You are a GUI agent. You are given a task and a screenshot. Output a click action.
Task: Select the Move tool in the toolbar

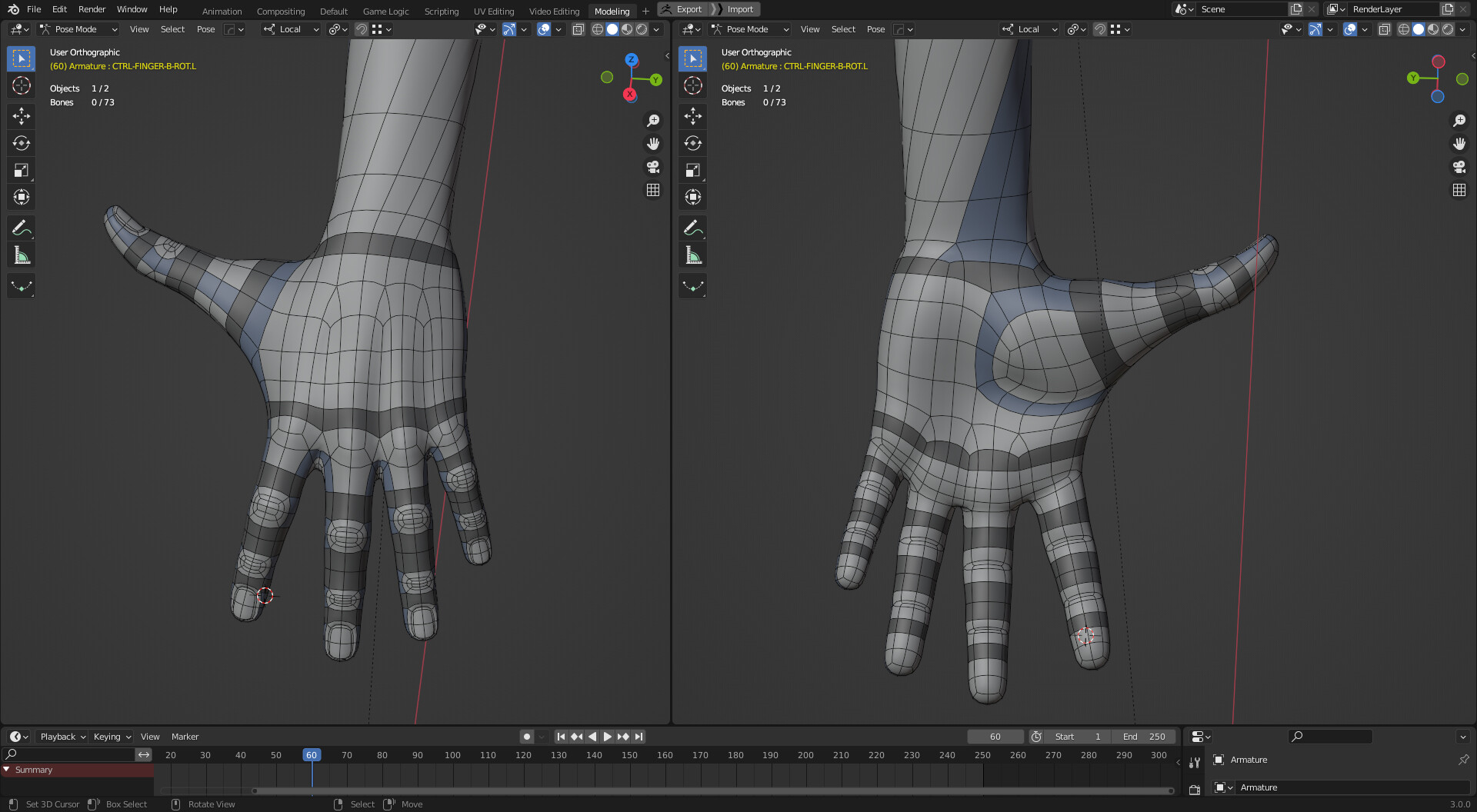click(x=21, y=116)
